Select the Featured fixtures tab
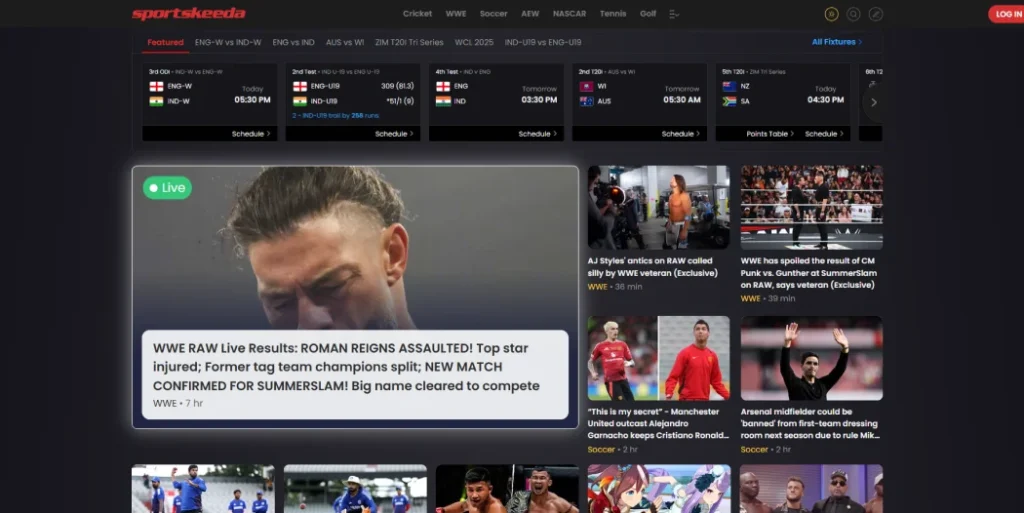The image size is (1024, 513). pyautogui.click(x=165, y=42)
